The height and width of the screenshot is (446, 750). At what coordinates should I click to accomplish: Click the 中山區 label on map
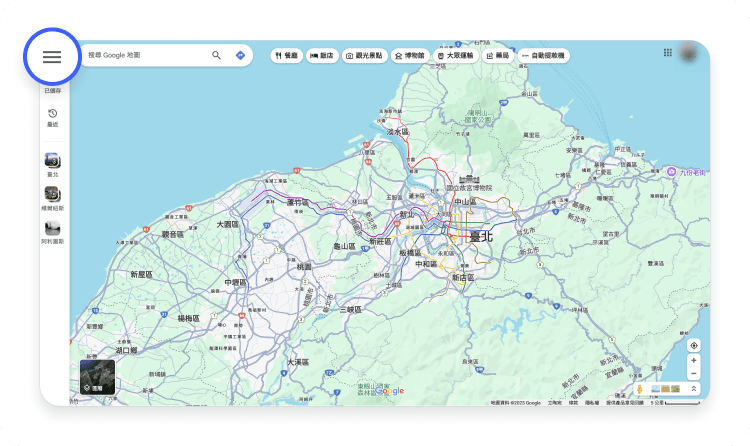click(x=465, y=201)
